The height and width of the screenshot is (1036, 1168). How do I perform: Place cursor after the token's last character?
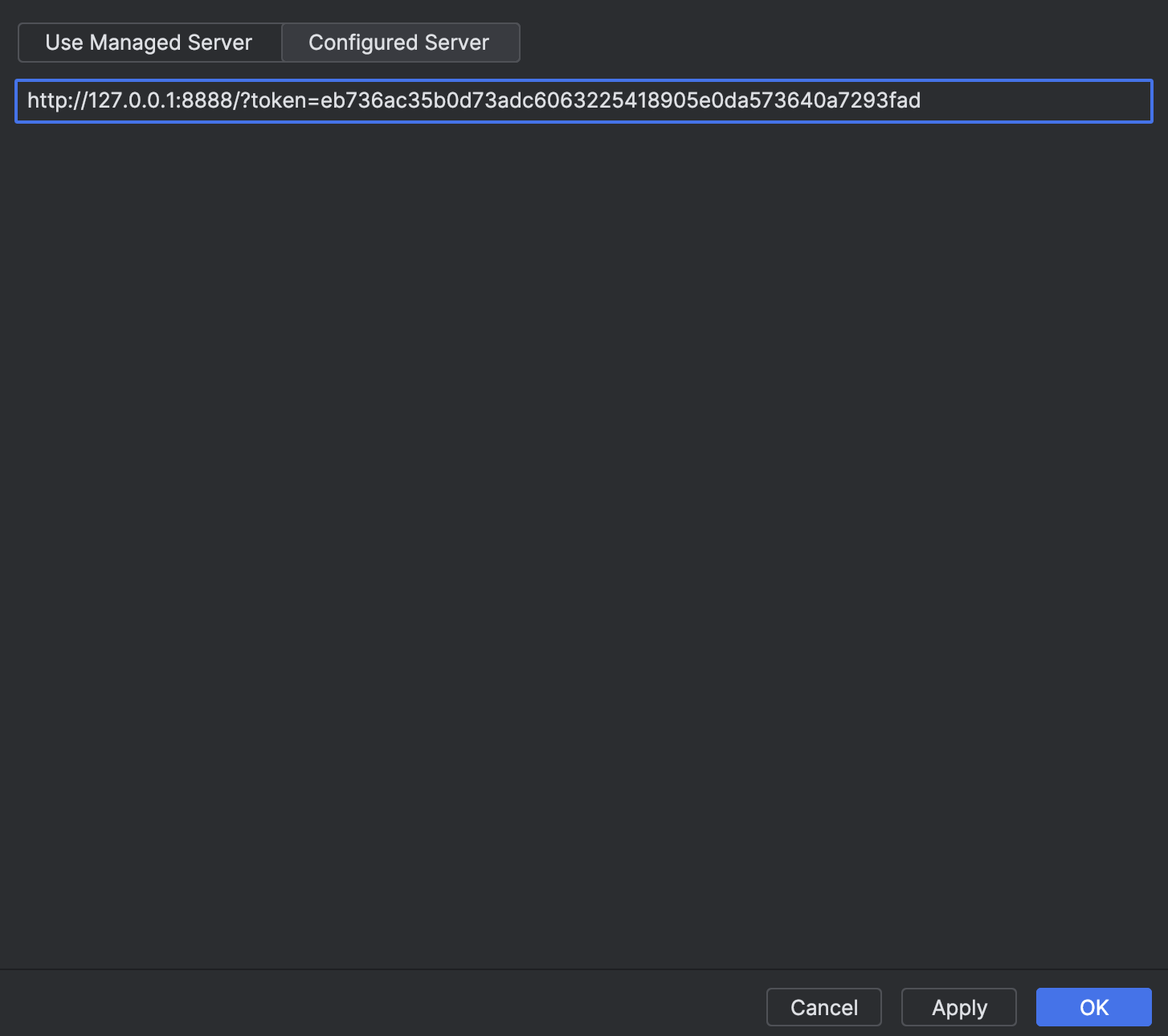(922, 101)
